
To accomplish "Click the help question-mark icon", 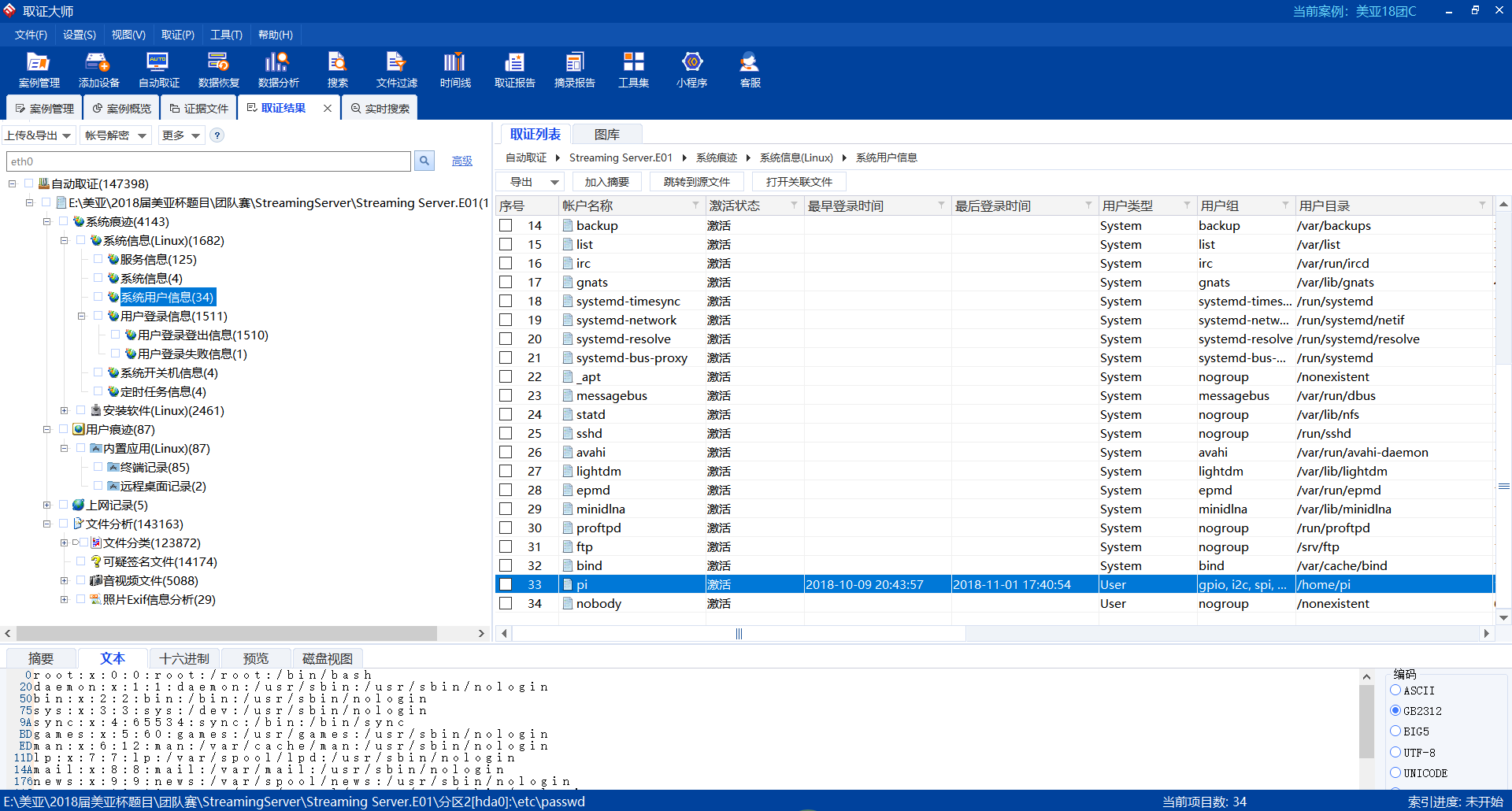I will coord(217,135).
